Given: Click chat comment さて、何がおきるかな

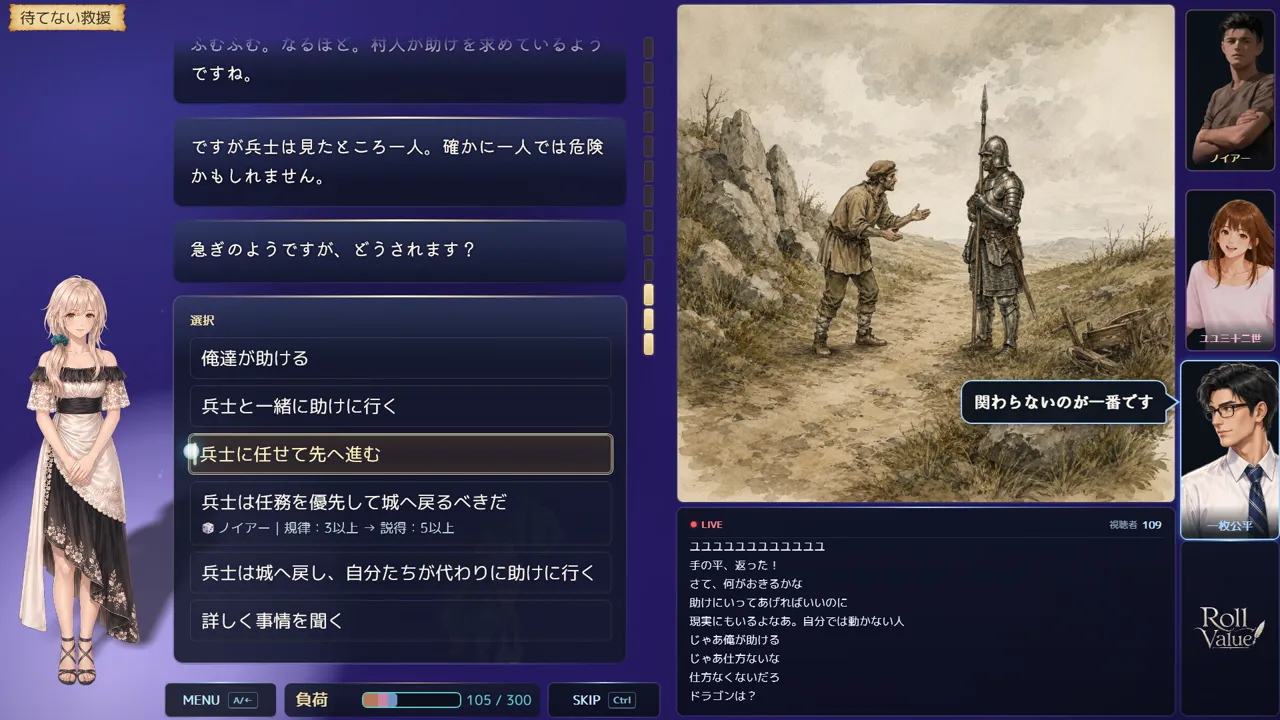Looking at the screenshot, I should pos(746,583).
